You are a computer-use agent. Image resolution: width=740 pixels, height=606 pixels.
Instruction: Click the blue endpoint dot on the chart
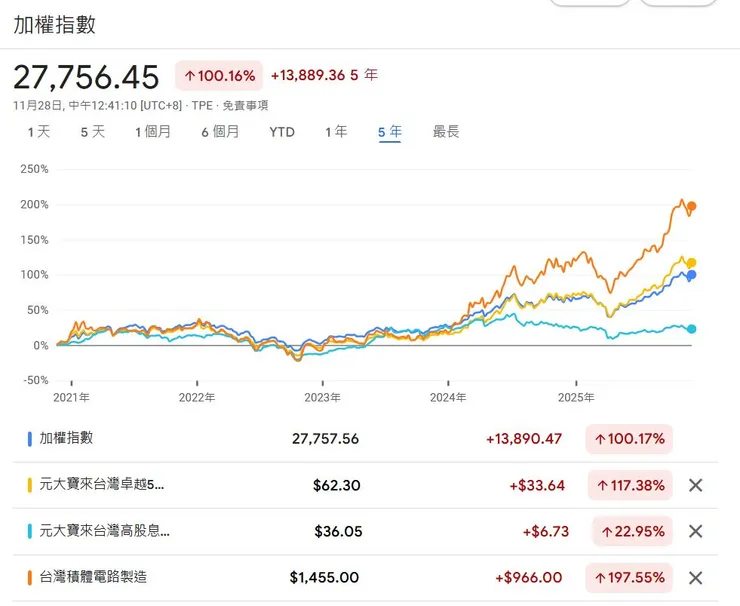pos(691,275)
